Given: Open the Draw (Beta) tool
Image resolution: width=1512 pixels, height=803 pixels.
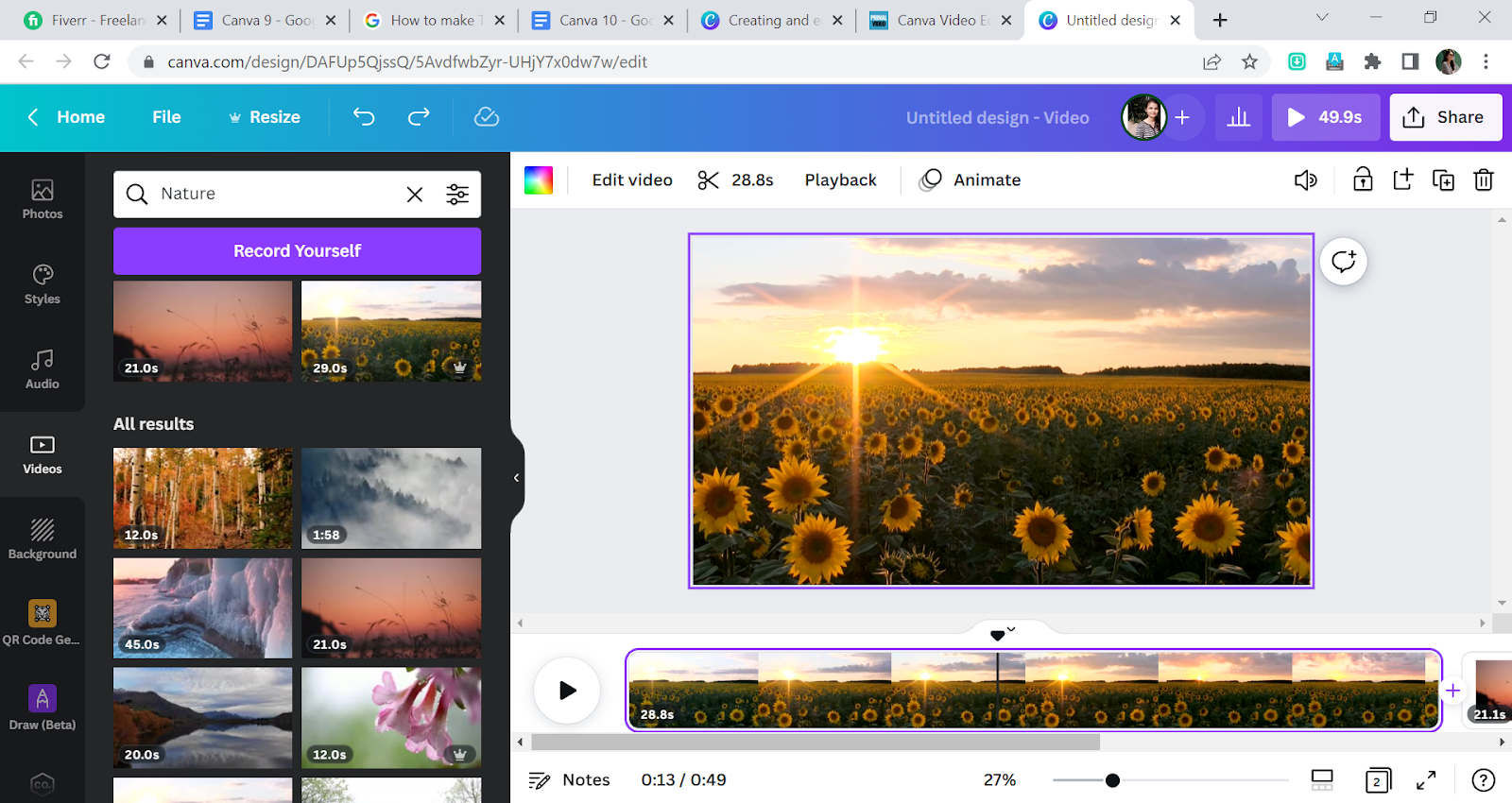Looking at the screenshot, I should click(x=43, y=708).
